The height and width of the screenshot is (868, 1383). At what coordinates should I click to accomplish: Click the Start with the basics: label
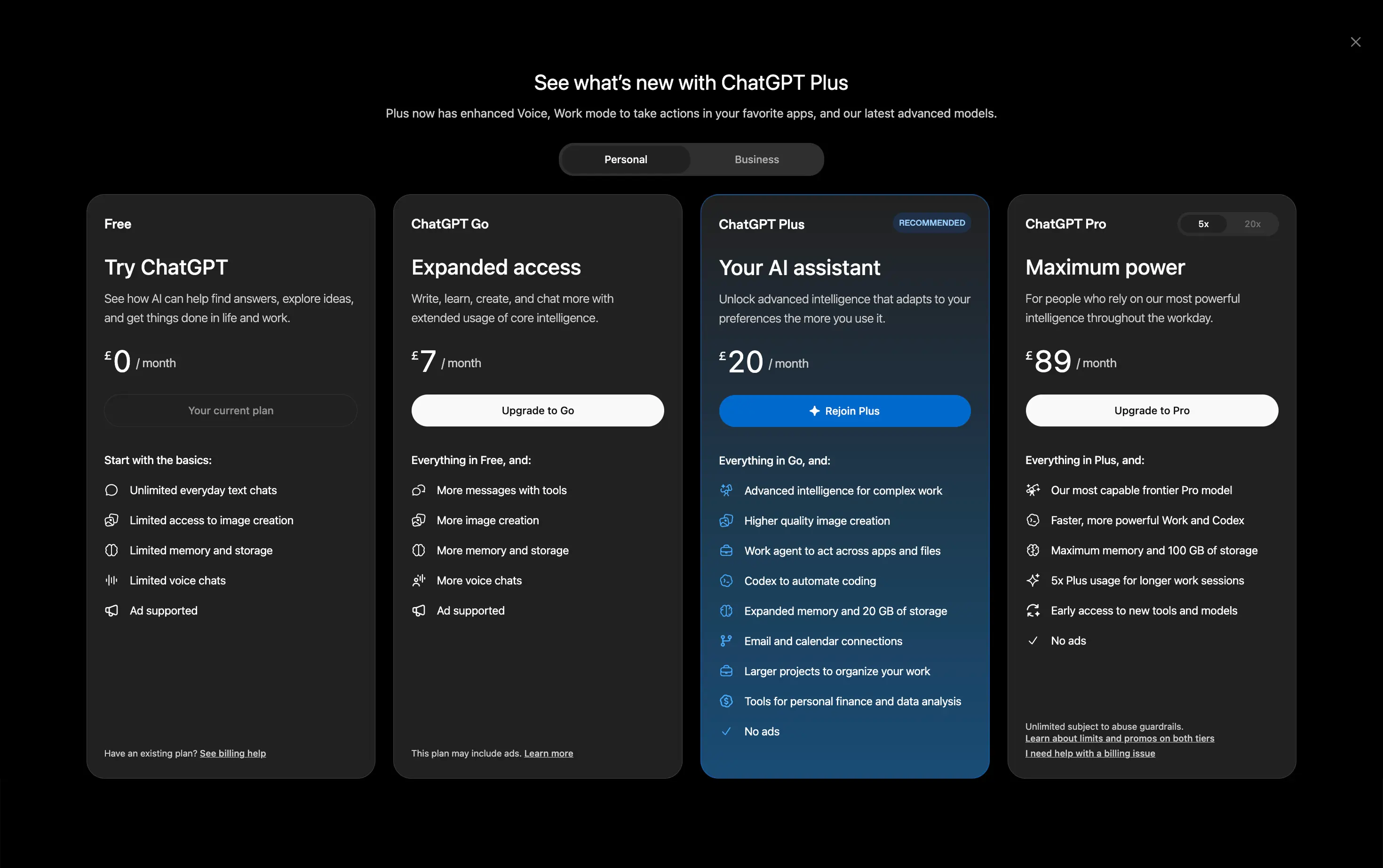tap(158, 460)
